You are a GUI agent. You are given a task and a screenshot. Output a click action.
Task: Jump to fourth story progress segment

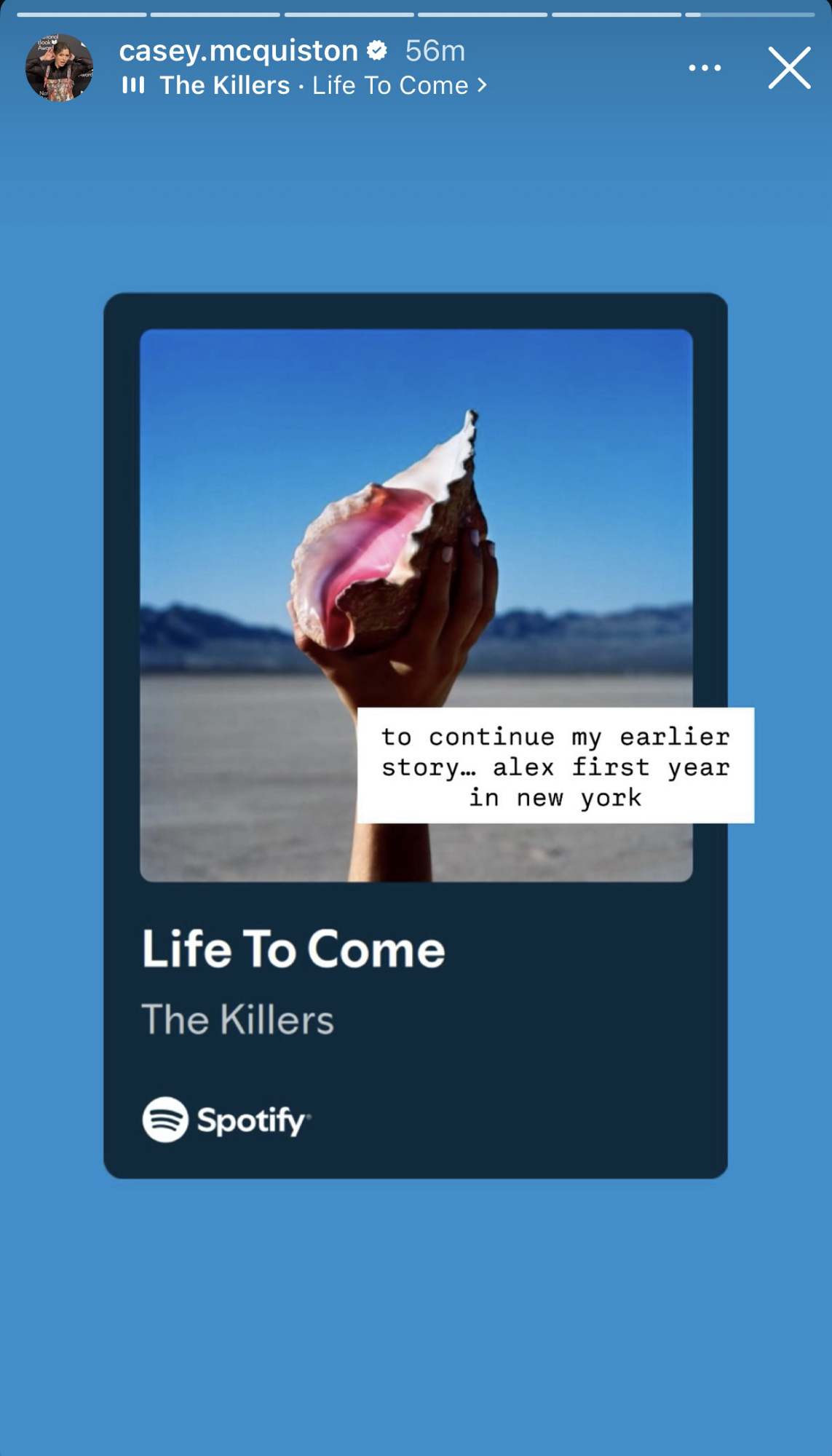pos(483,15)
